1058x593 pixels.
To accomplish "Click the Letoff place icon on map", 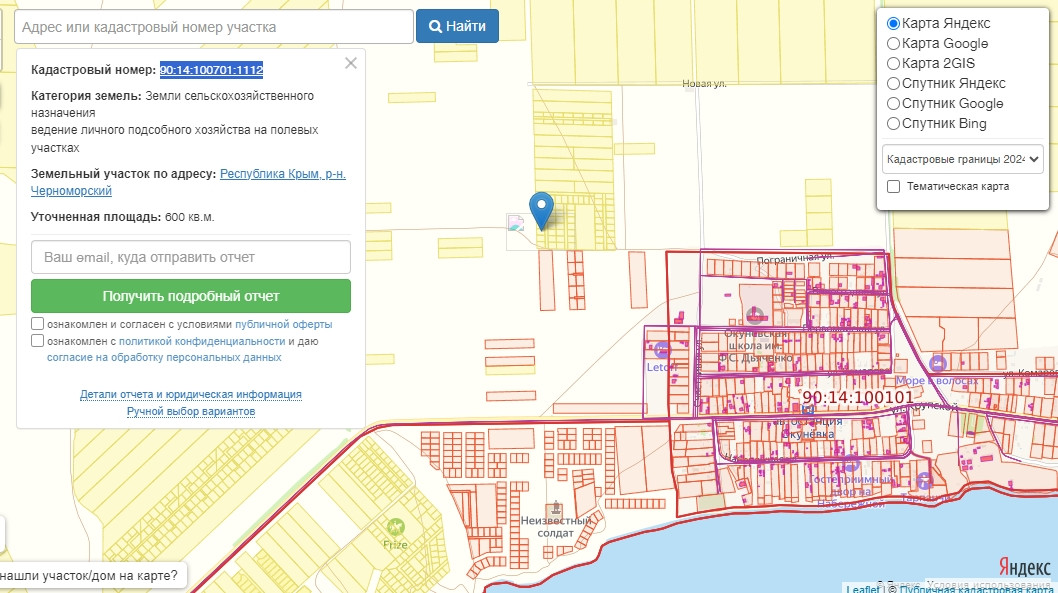I will 661,349.
